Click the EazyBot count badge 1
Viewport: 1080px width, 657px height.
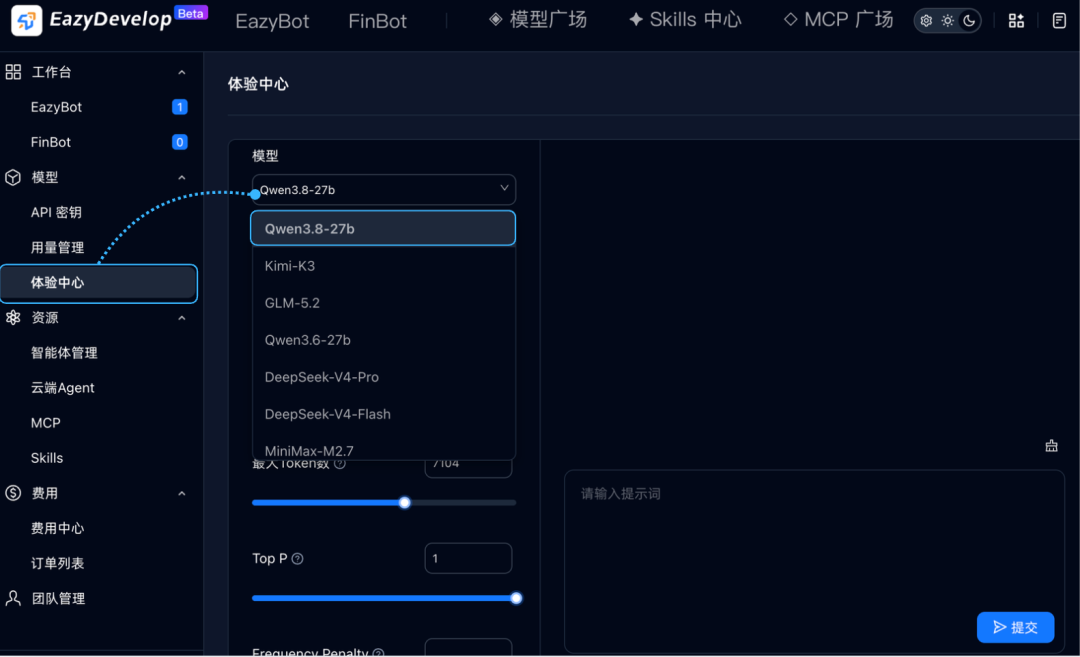179,107
